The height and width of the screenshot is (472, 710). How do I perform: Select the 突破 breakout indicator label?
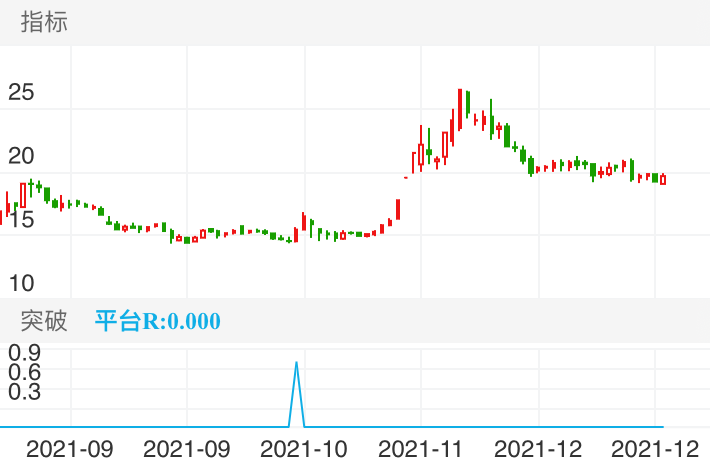pyautogui.click(x=44, y=321)
